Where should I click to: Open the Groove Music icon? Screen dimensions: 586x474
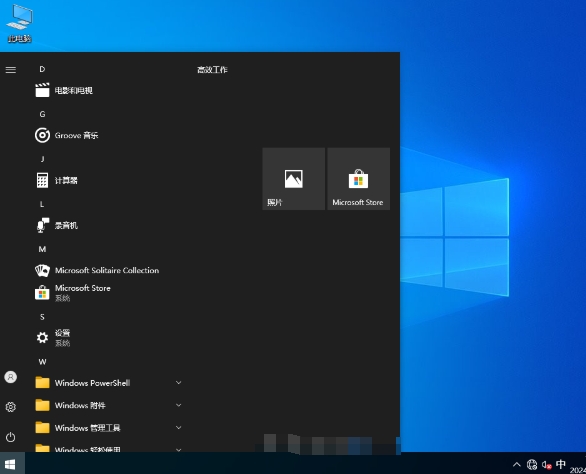point(42,135)
